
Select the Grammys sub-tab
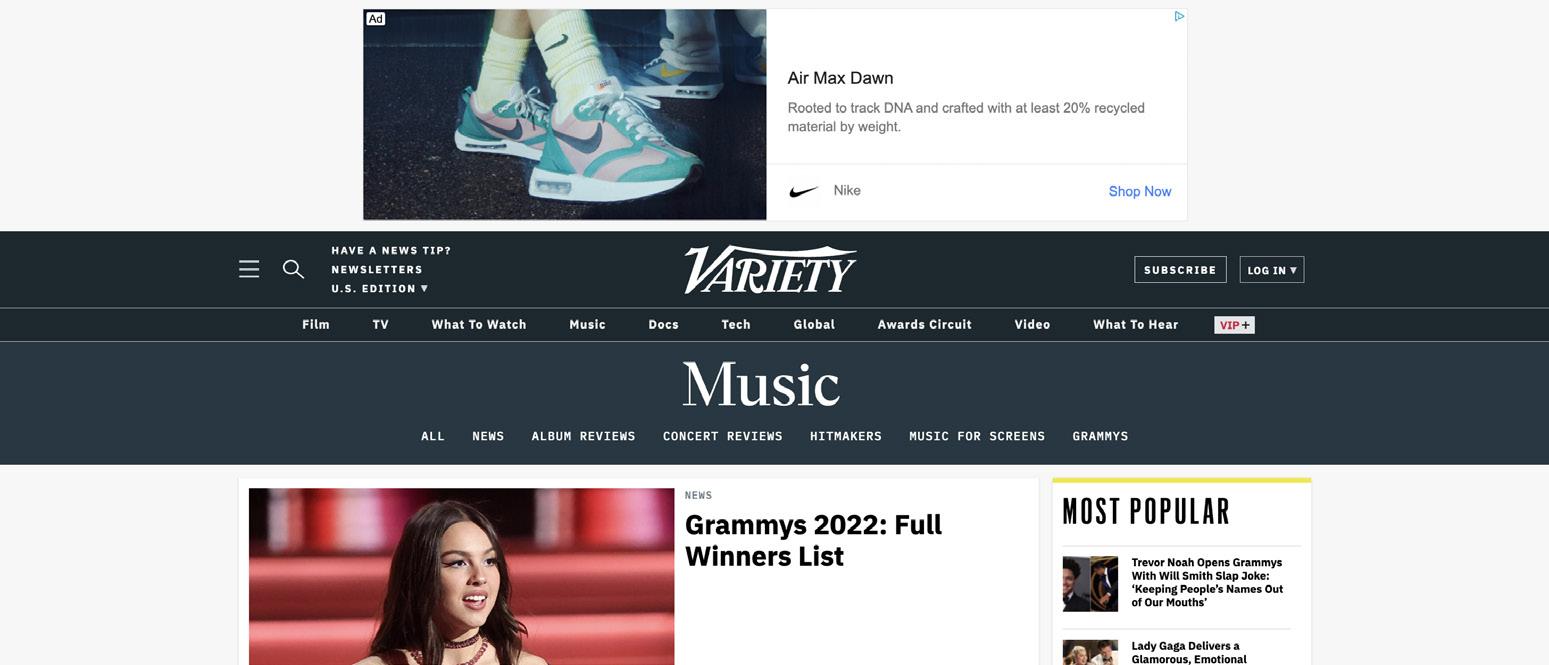click(x=1100, y=436)
